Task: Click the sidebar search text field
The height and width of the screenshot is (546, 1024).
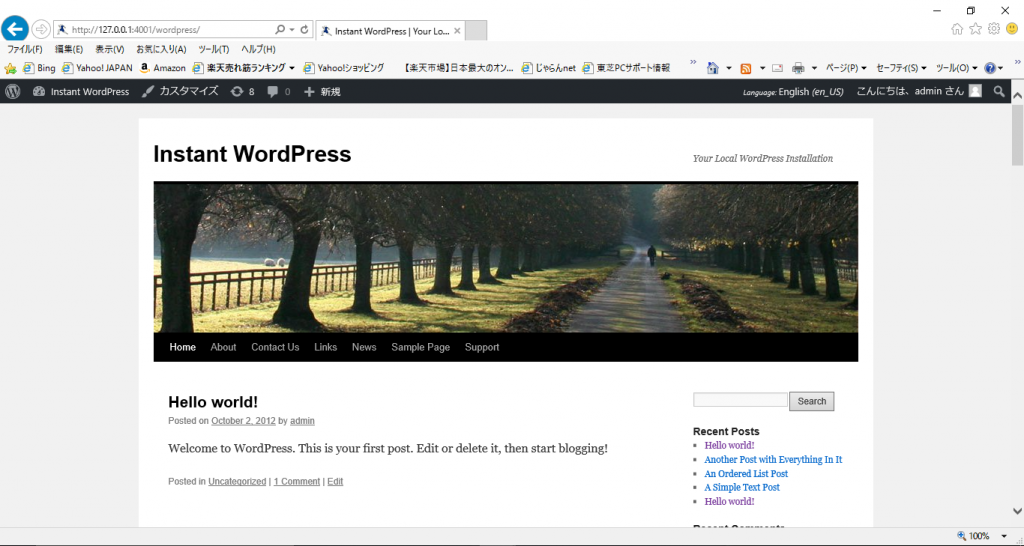Action: [740, 400]
